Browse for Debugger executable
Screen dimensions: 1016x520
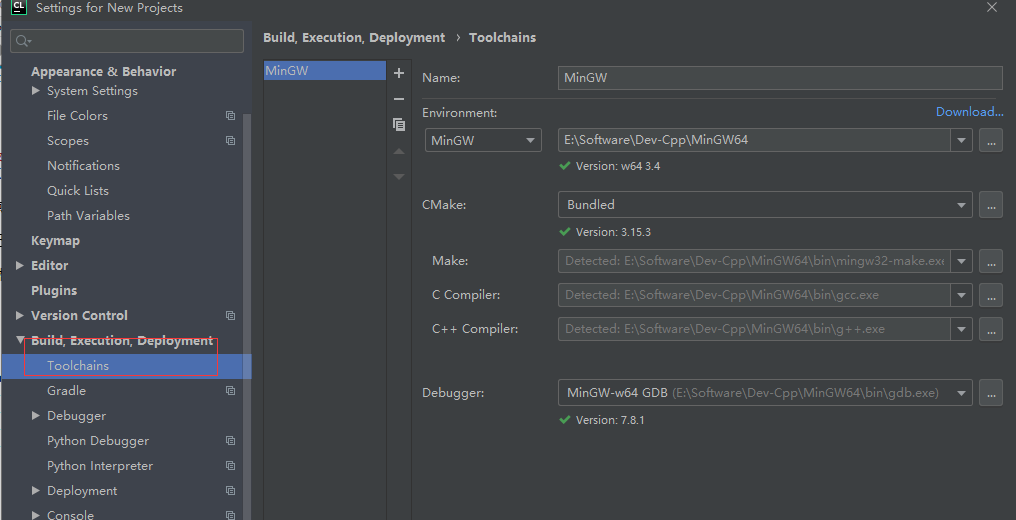point(991,392)
